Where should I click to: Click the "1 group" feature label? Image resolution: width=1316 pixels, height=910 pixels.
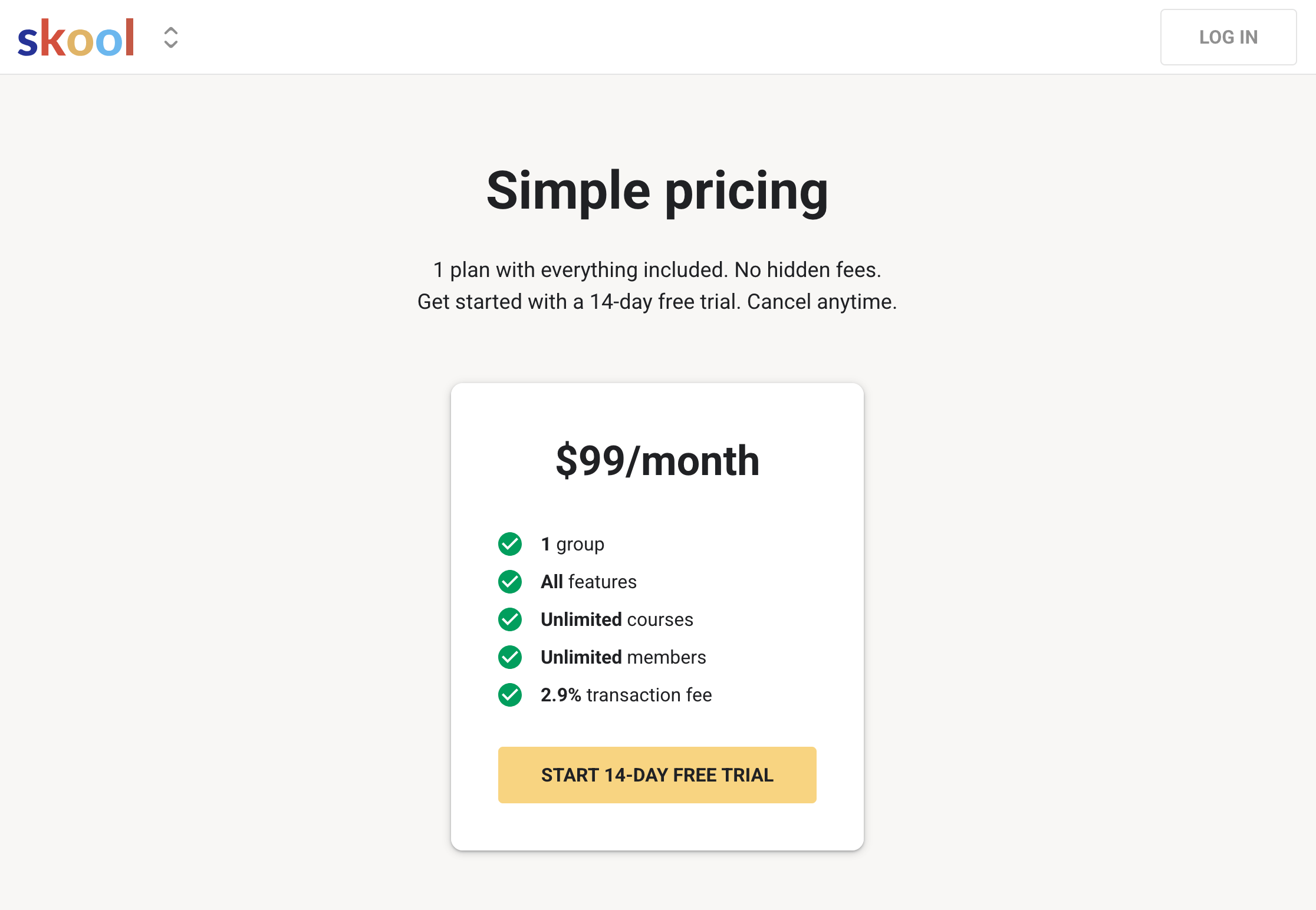click(573, 544)
